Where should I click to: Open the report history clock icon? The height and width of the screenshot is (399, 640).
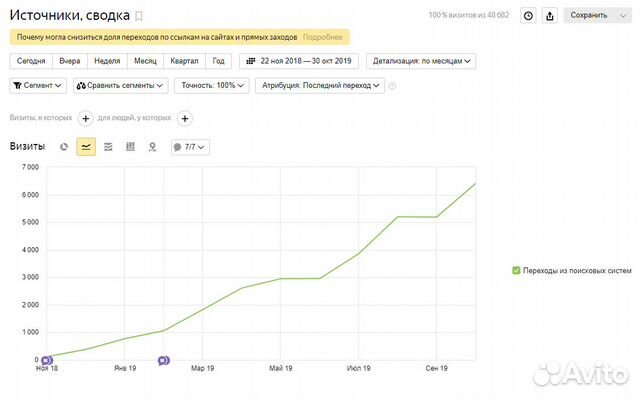click(x=528, y=16)
